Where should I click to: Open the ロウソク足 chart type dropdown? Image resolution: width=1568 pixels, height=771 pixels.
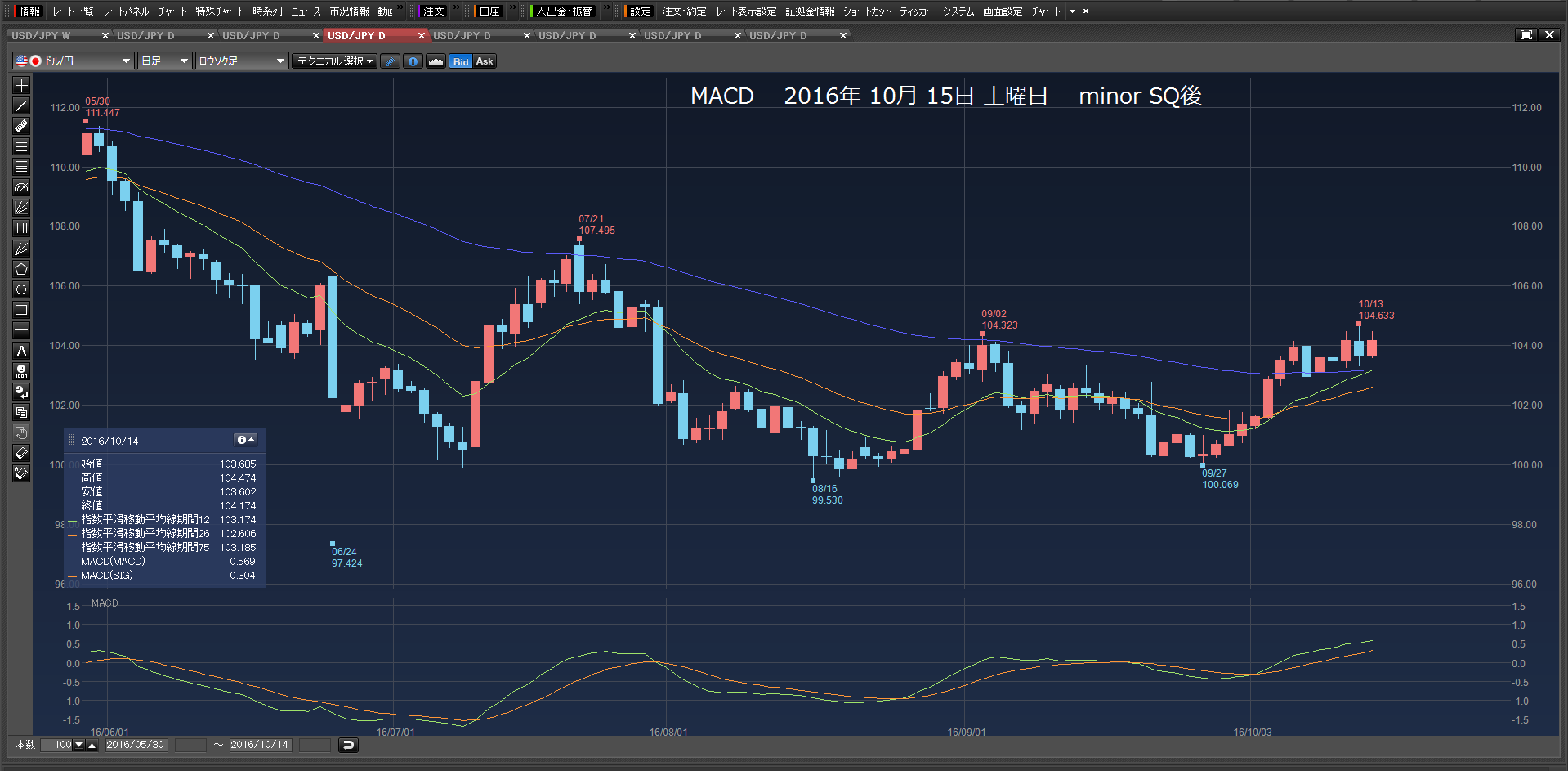tap(241, 61)
